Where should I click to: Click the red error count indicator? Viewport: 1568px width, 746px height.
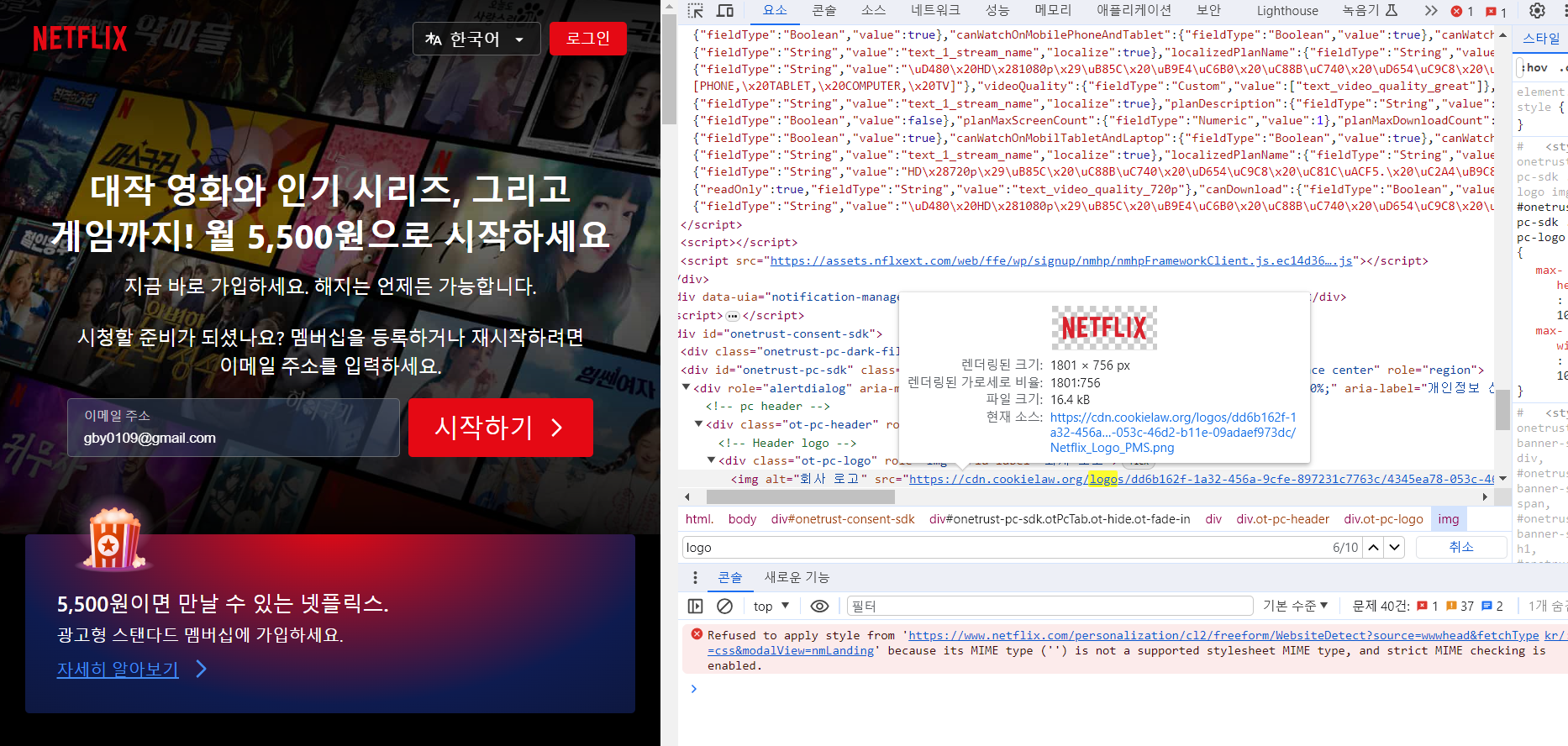(1462, 11)
